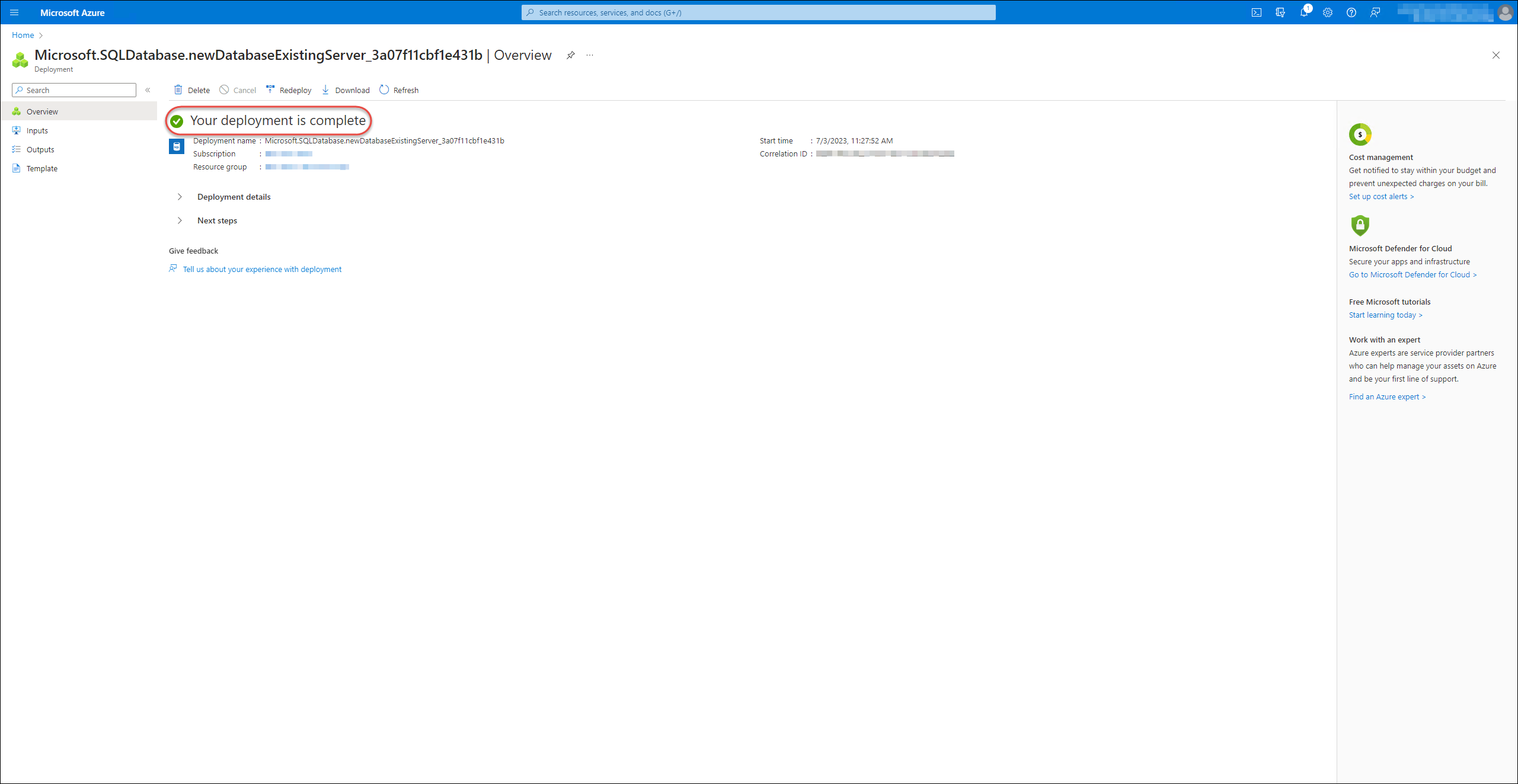
Task: Select the Overview menu item
Action: coord(78,111)
